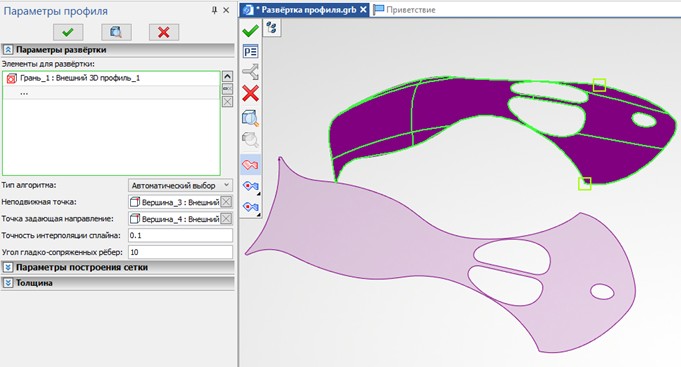
Task: Click the green checkmark in vertical toolbar
Action: click(250, 31)
